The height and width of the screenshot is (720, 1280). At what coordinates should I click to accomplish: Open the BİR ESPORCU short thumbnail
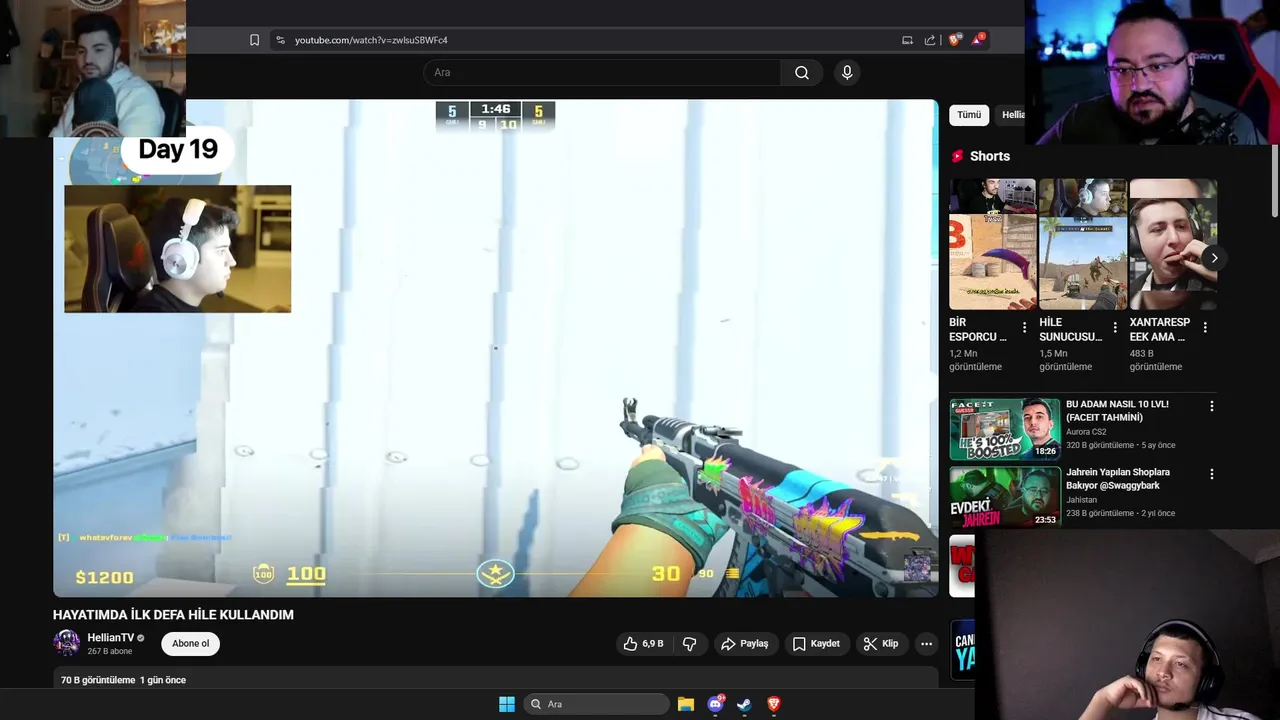tap(992, 244)
